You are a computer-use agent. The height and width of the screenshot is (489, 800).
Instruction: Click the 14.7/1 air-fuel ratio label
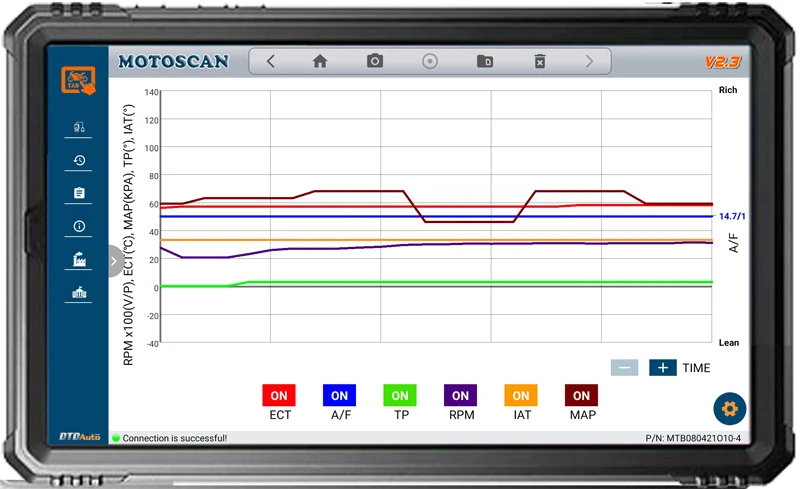coord(732,216)
